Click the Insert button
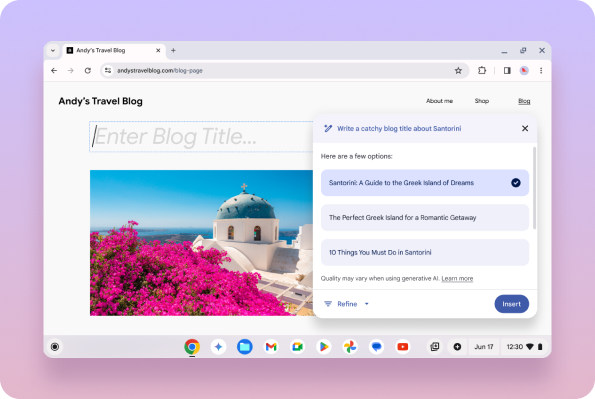595x399 pixels. click(512, 304)
